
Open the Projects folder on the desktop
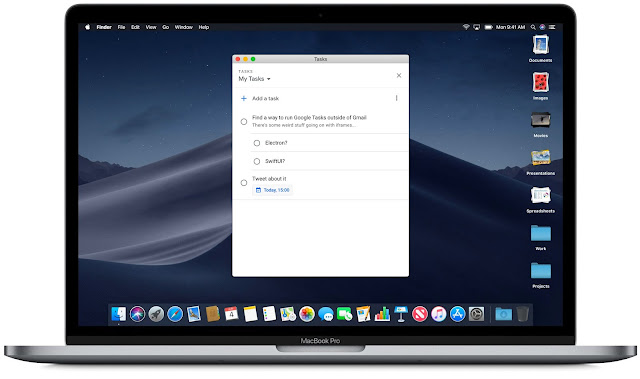click(x=540, y=270)
